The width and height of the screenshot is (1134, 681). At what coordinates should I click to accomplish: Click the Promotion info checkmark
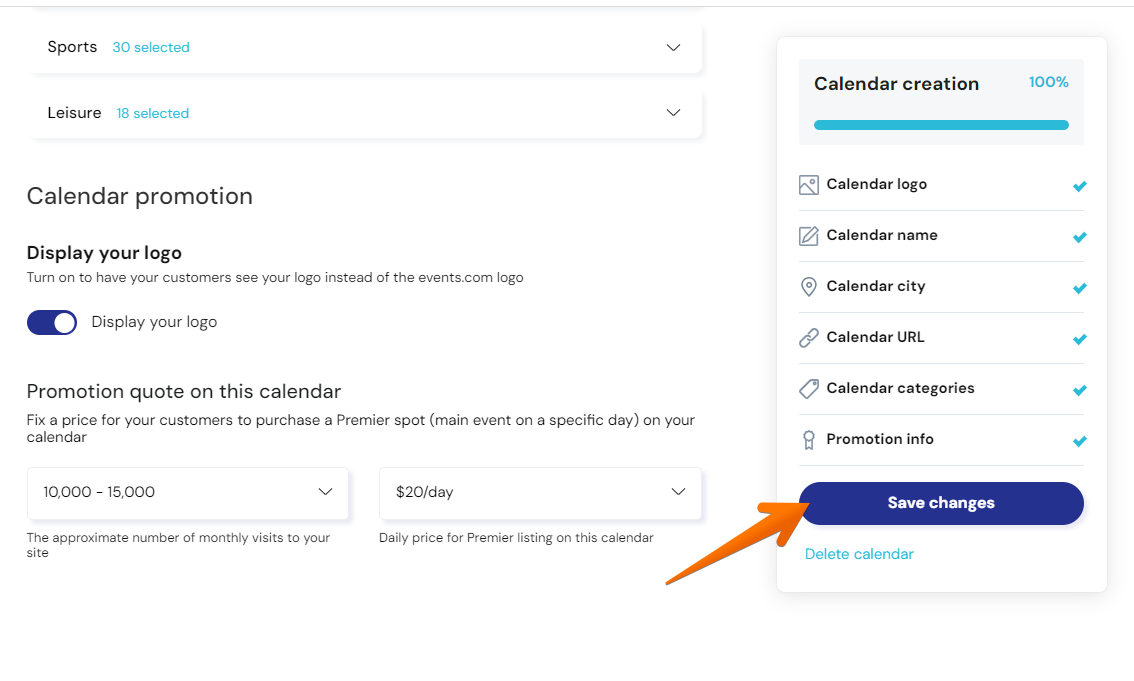pos(1079,441)
